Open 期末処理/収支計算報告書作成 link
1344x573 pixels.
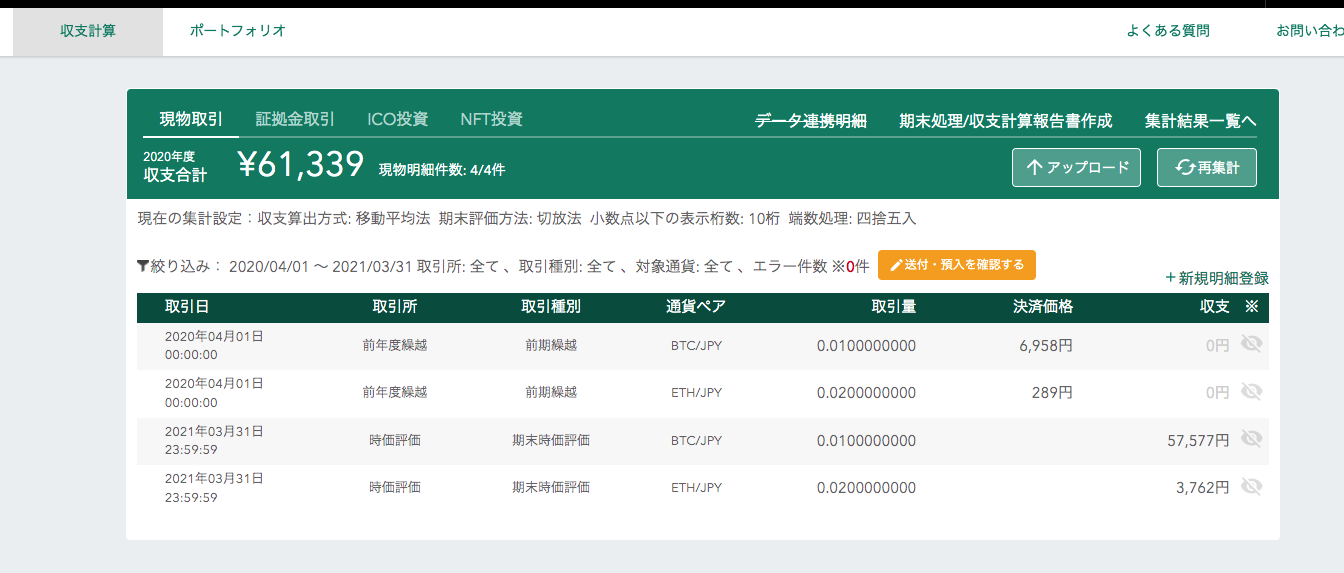[1005, 121]
